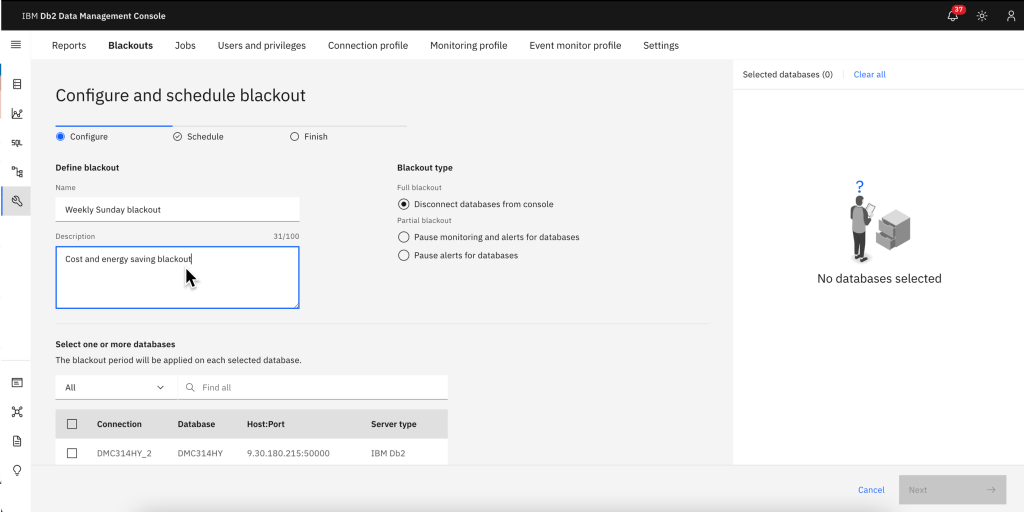Open the Monitoring profile tab
1024x512 pixels.
468,45
